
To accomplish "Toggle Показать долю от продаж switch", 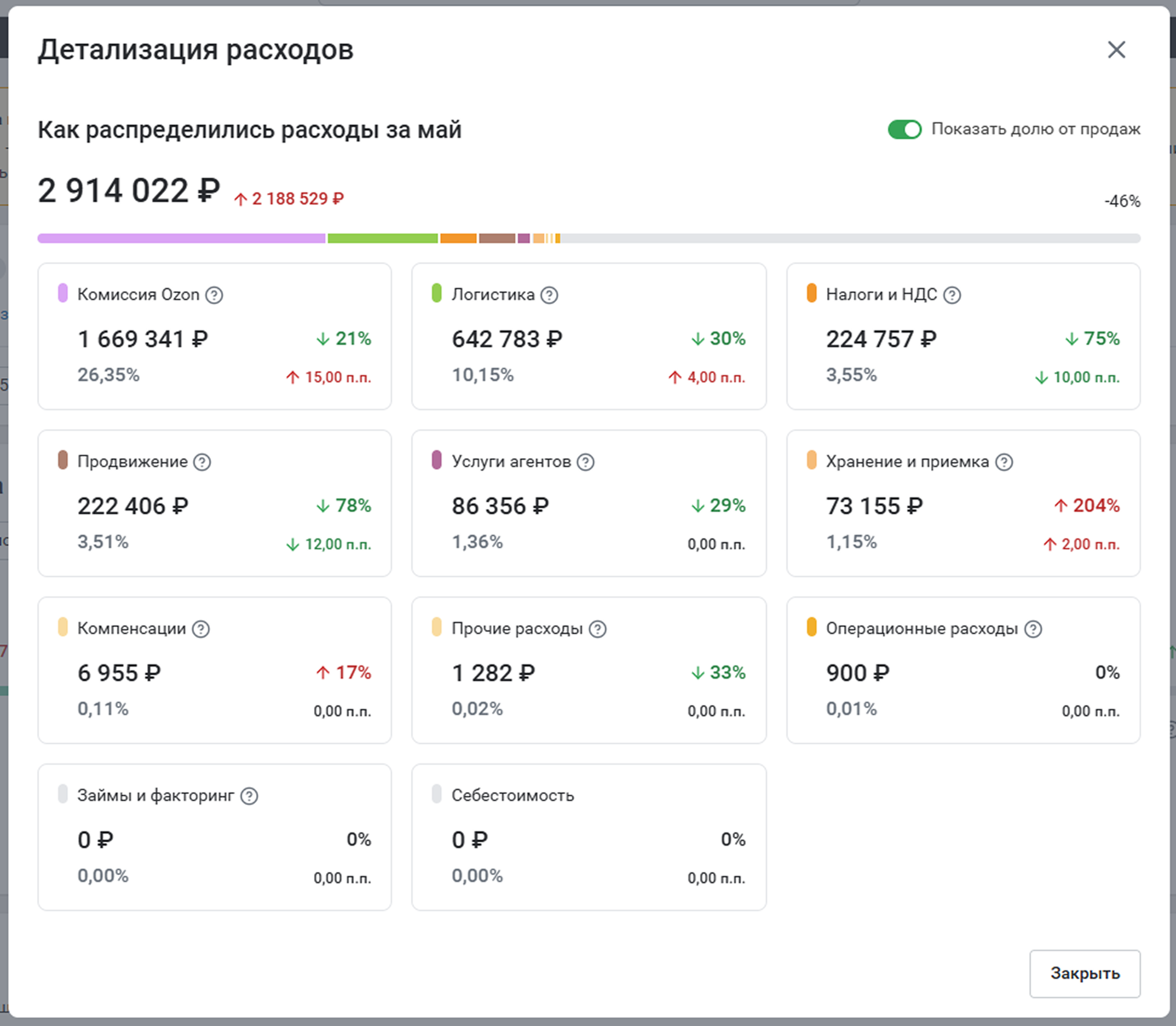I will pyautogui.click(x=904, y=129).
